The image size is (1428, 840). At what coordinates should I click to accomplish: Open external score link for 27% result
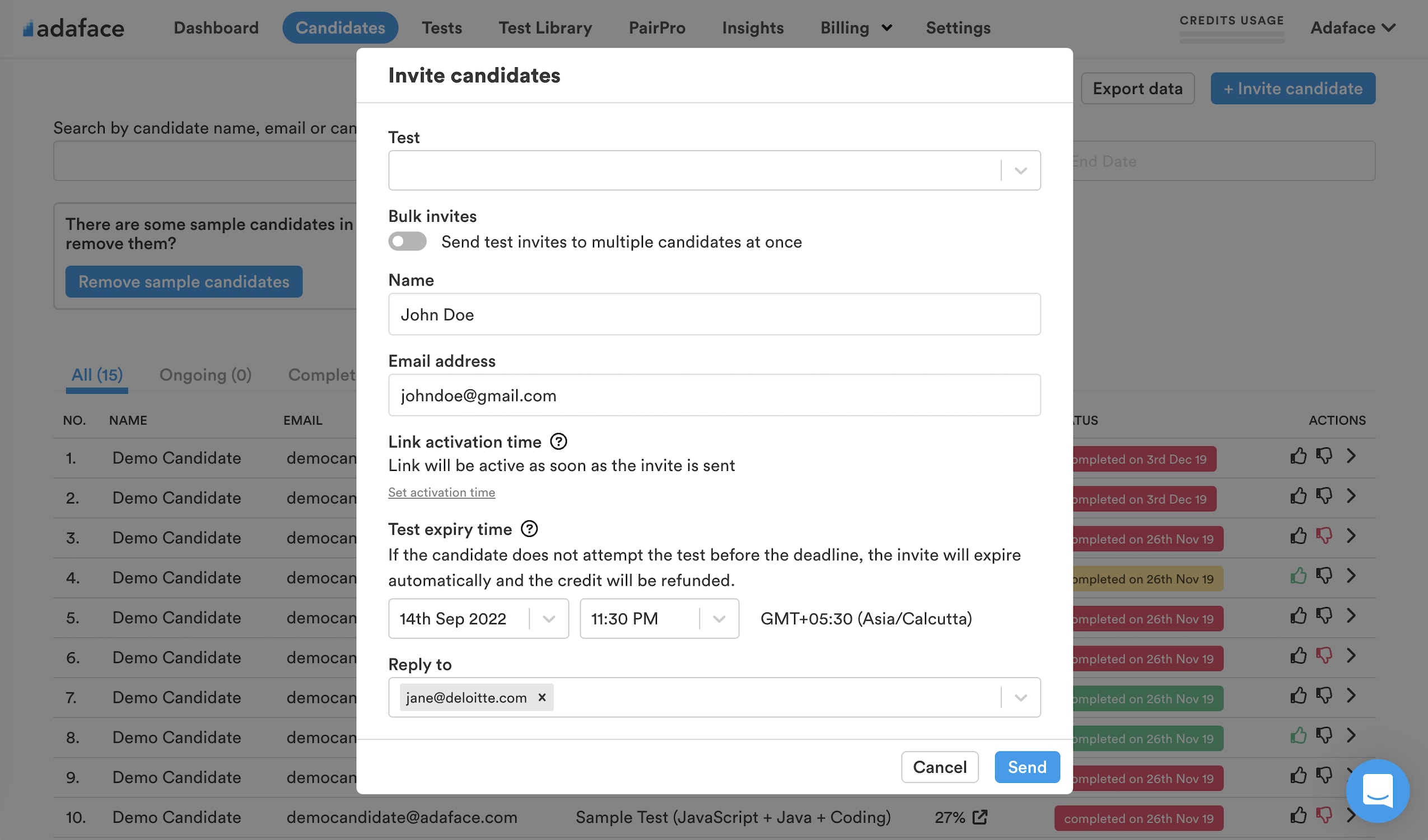[979, 817]
